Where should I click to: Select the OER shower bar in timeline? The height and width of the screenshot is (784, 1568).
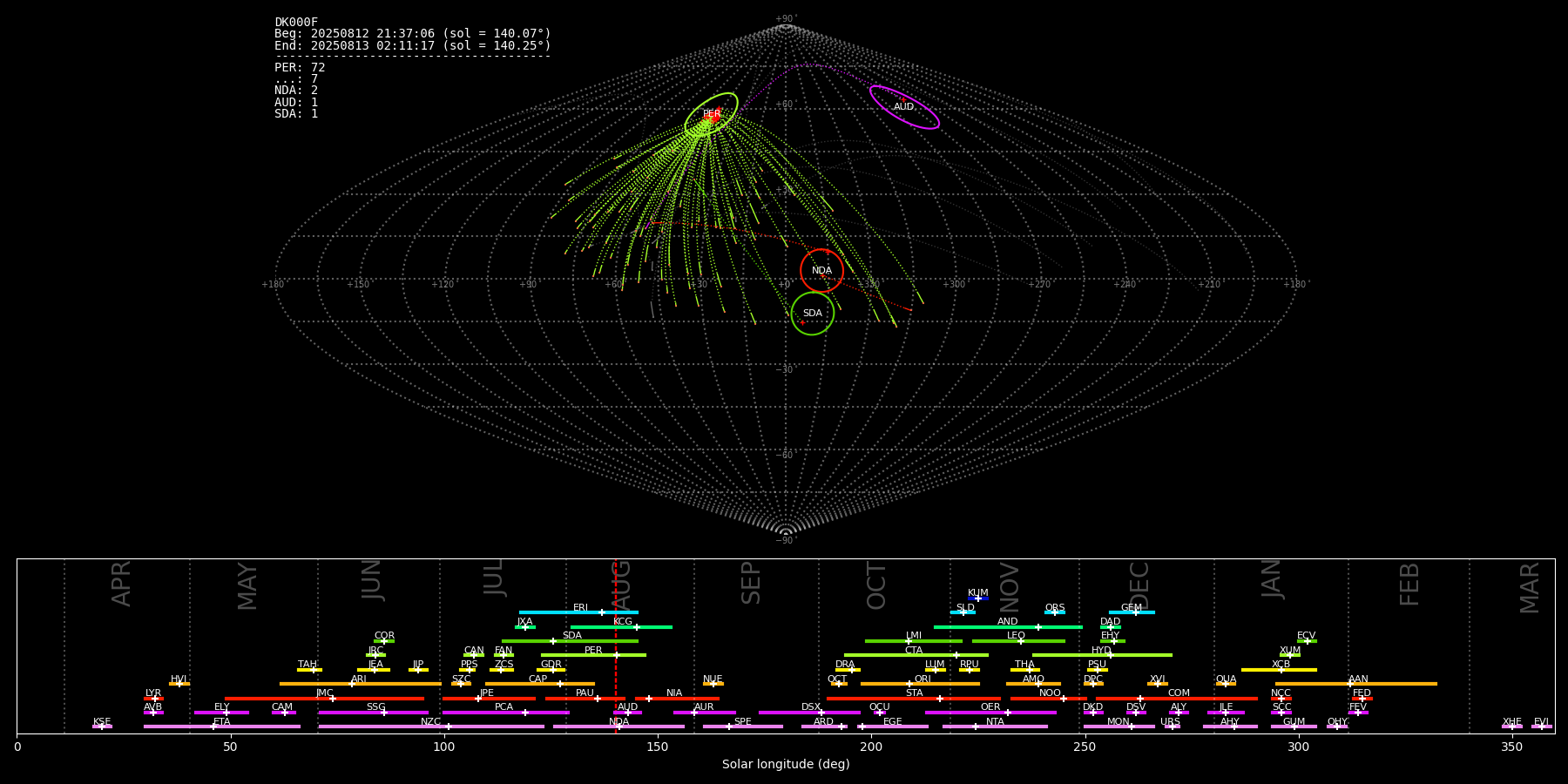[990, 713]
